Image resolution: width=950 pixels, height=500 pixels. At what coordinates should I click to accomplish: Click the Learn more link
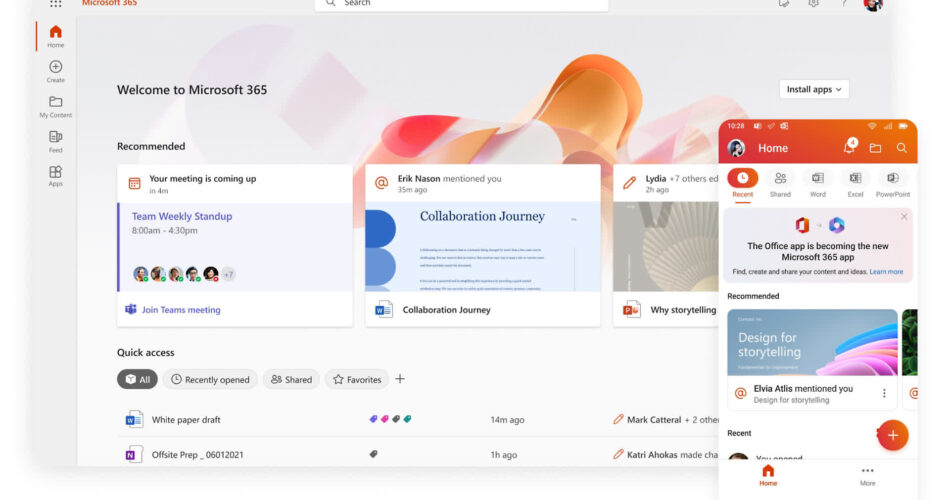click(x=886, y=272)
